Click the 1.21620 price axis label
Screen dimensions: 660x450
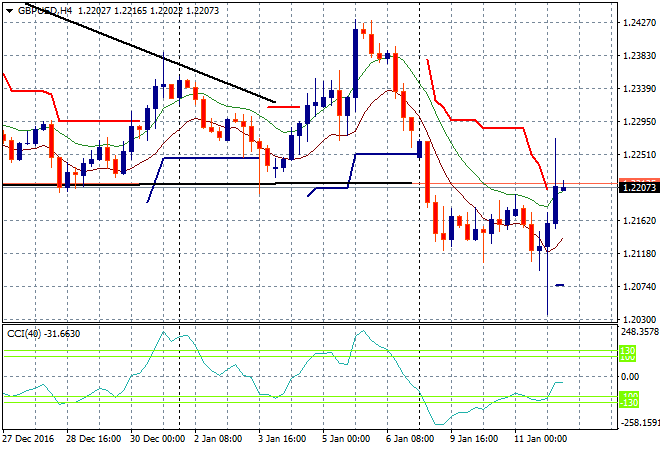tap(639, 221)
